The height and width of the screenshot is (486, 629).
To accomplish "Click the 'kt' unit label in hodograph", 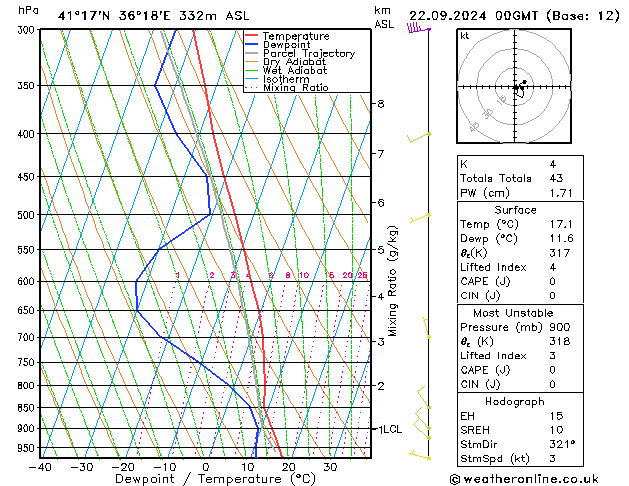I will coord(465,36).
